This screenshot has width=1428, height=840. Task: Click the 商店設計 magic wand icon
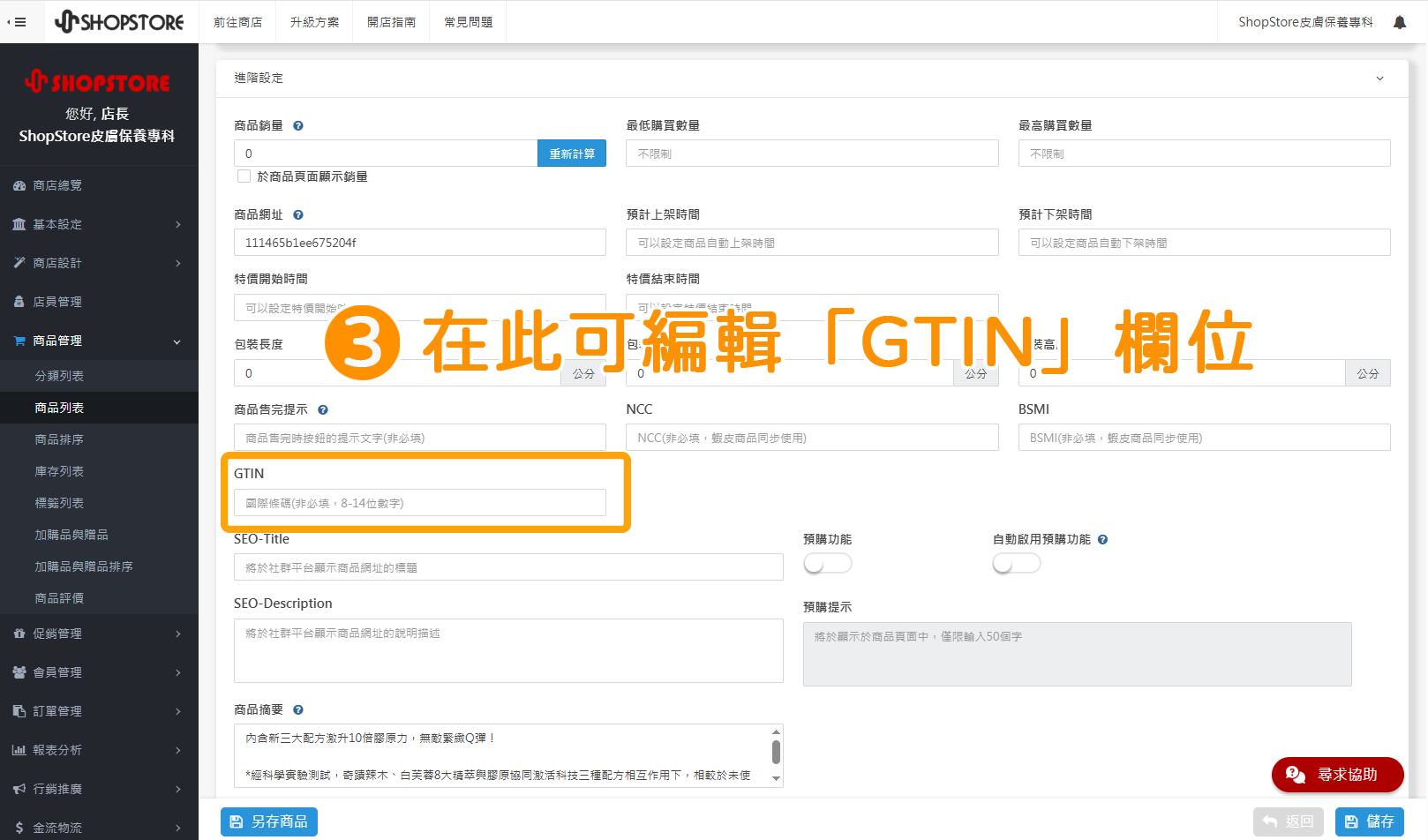pos(19,264)
